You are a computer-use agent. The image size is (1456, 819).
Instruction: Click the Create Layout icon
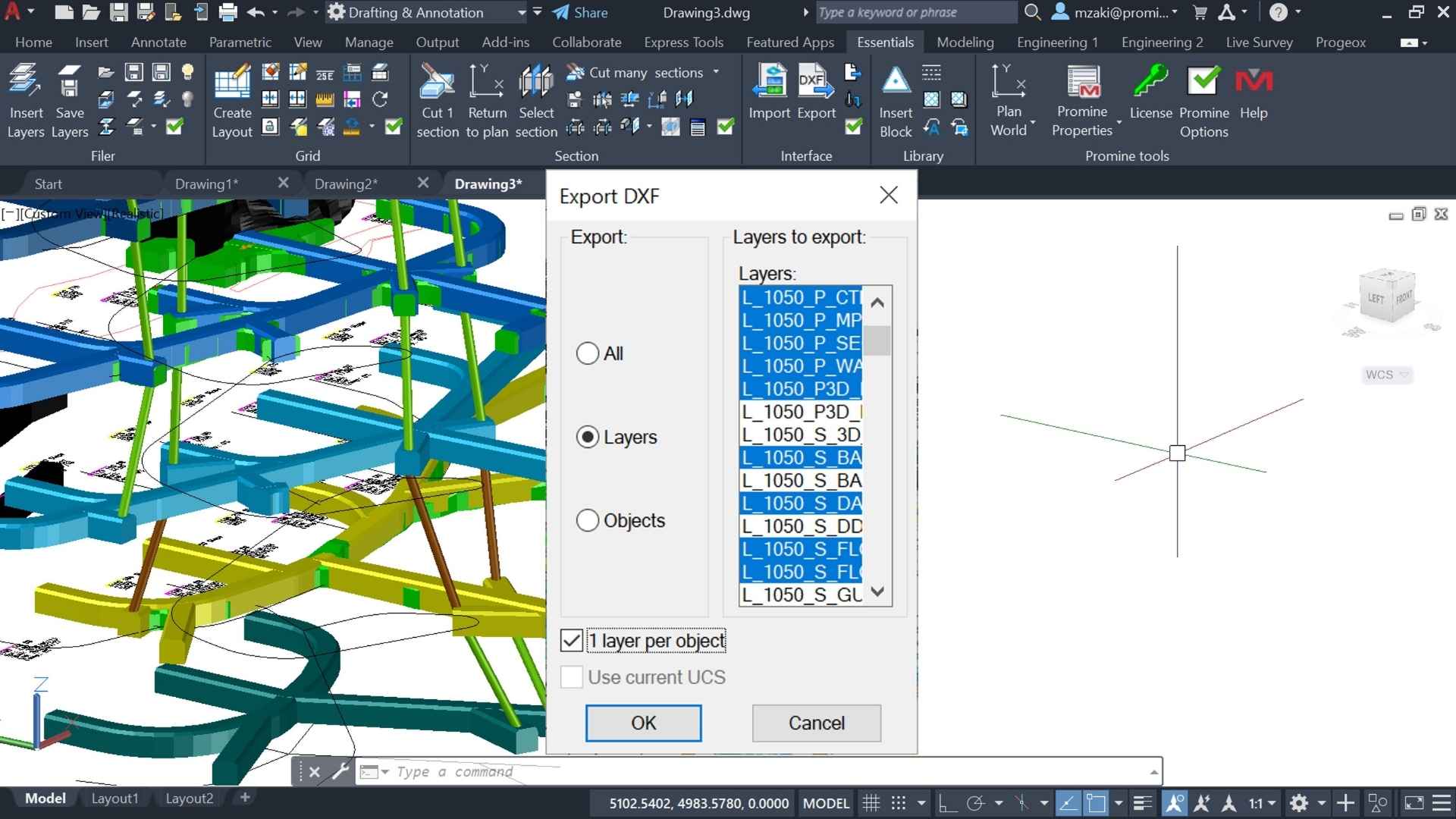click(232, 82)
